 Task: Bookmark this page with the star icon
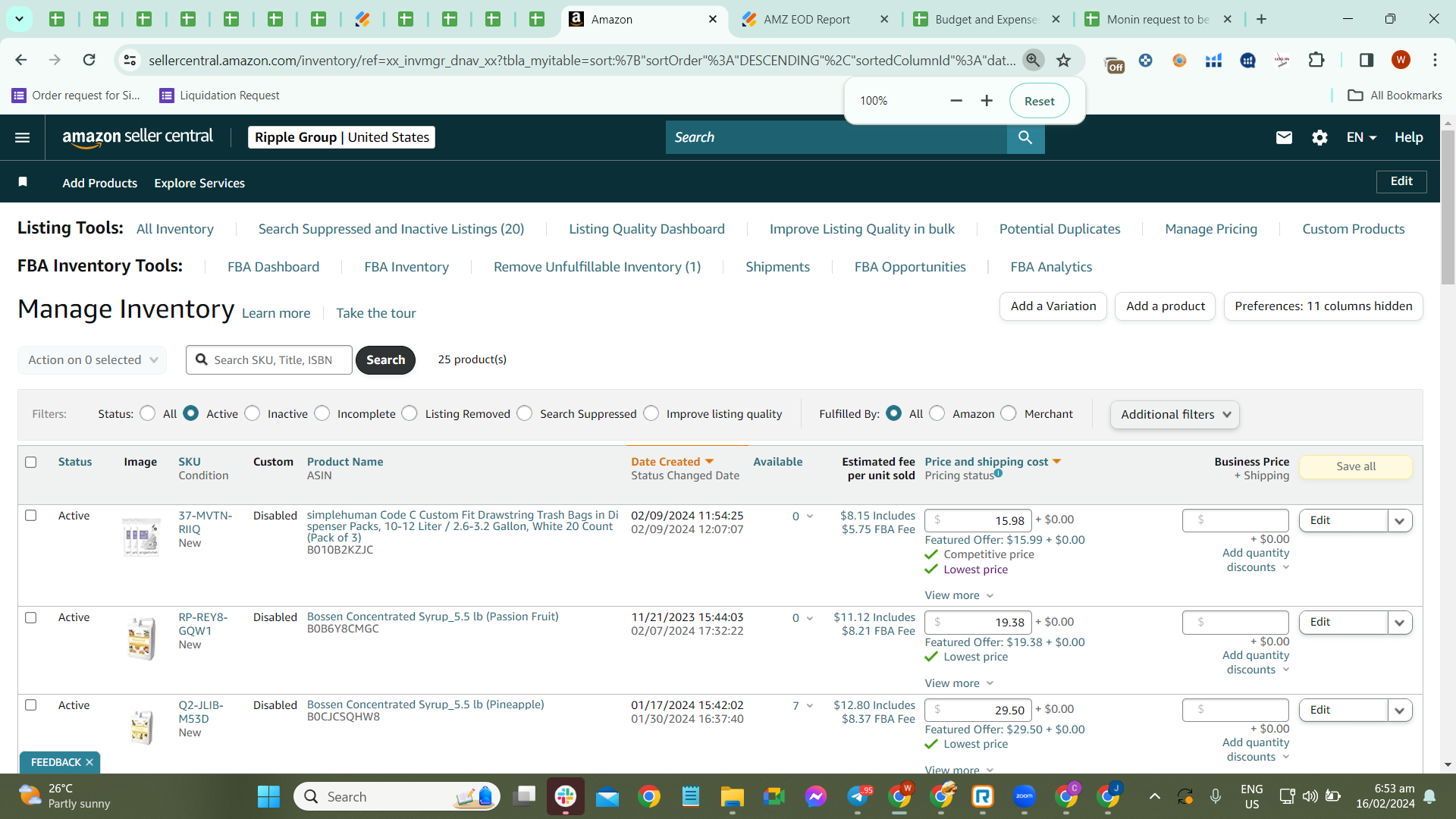point(1064,60)
